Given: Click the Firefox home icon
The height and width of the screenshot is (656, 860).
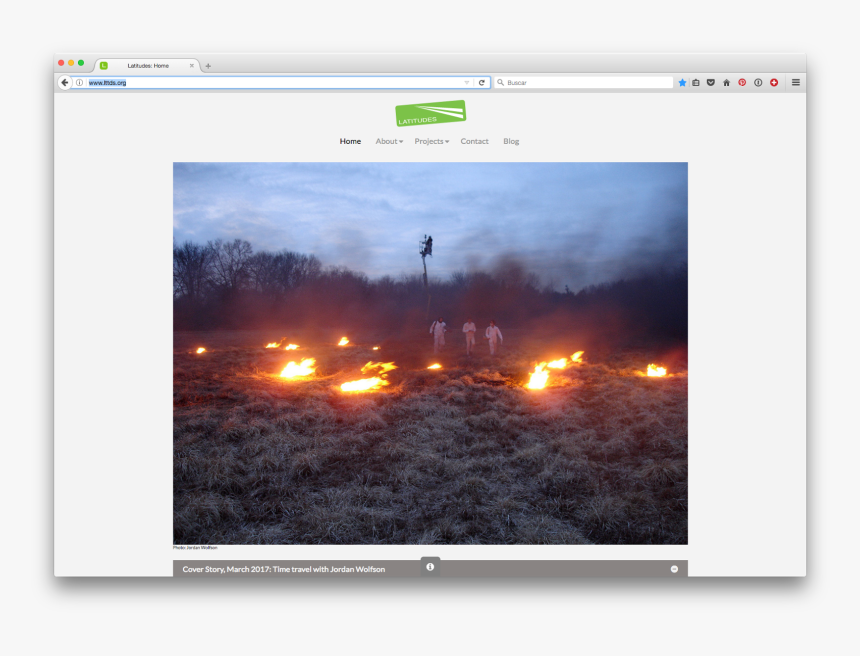Looking at the screenshot, I should tap(726, 82).
